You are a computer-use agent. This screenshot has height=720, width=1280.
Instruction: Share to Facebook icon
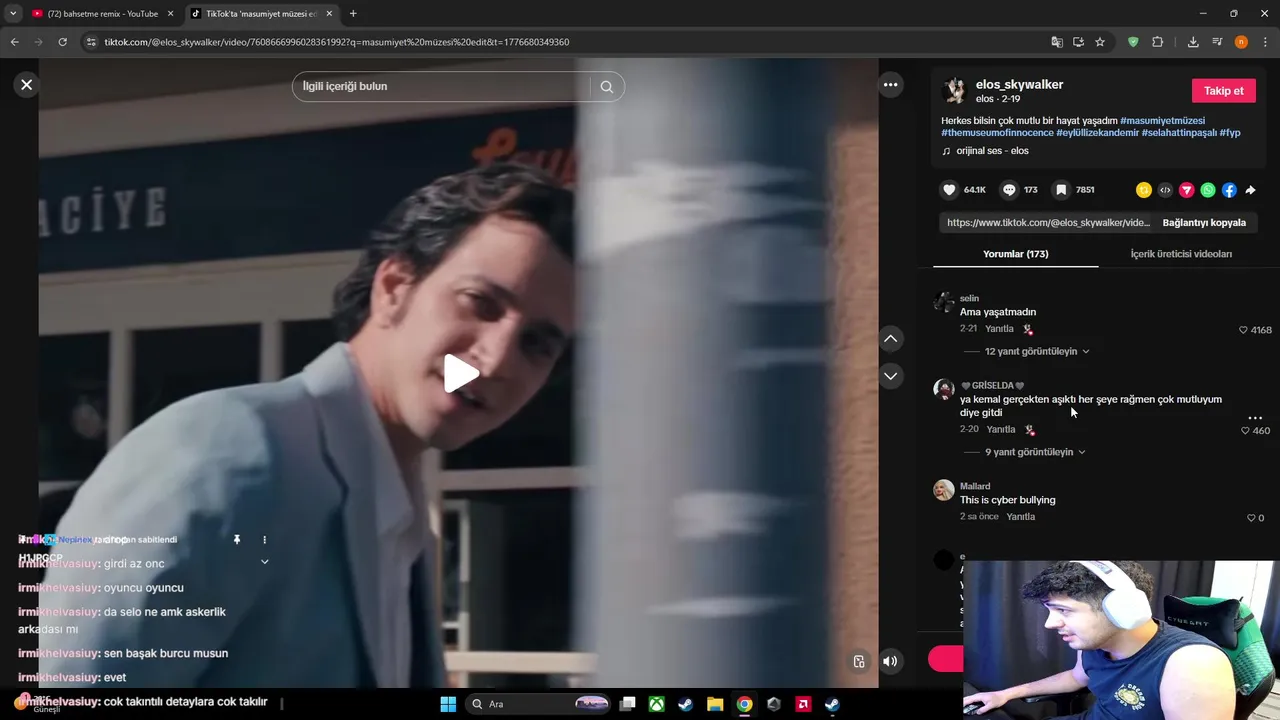[1229, 190]
